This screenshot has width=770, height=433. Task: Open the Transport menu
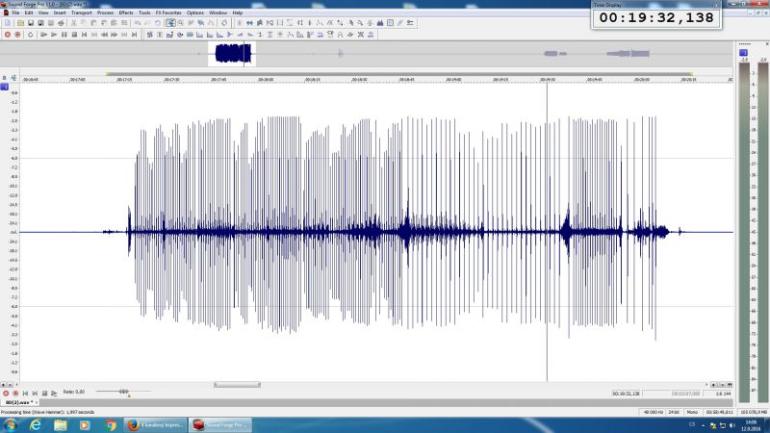(82, 12)
